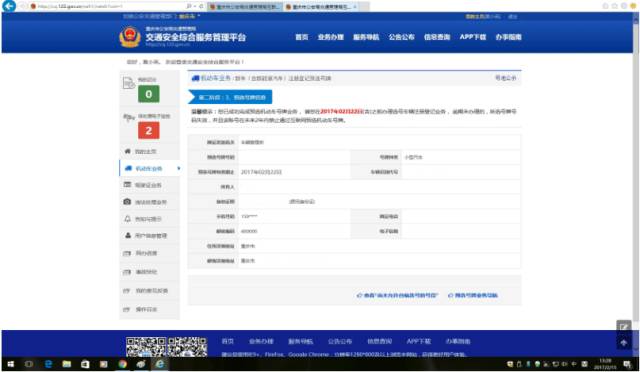Click the red date in the notice text

(341, 111)
